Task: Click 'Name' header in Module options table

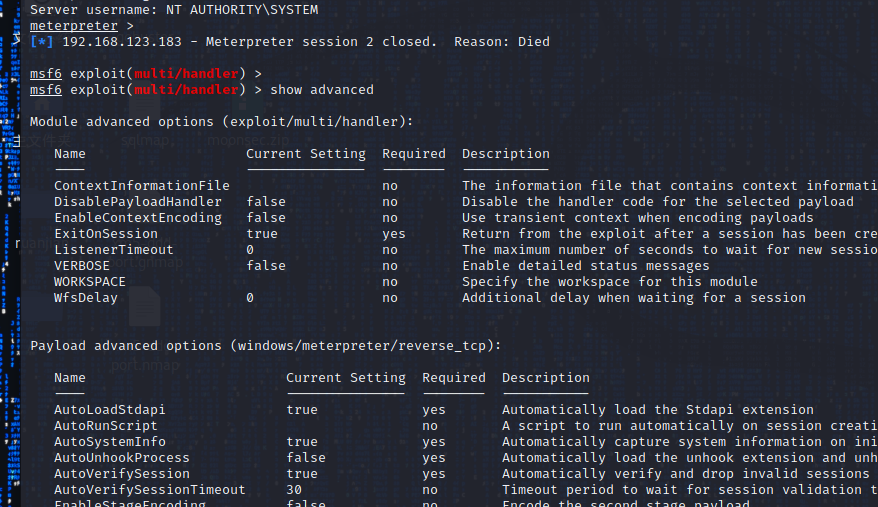Action: [70, 154]
